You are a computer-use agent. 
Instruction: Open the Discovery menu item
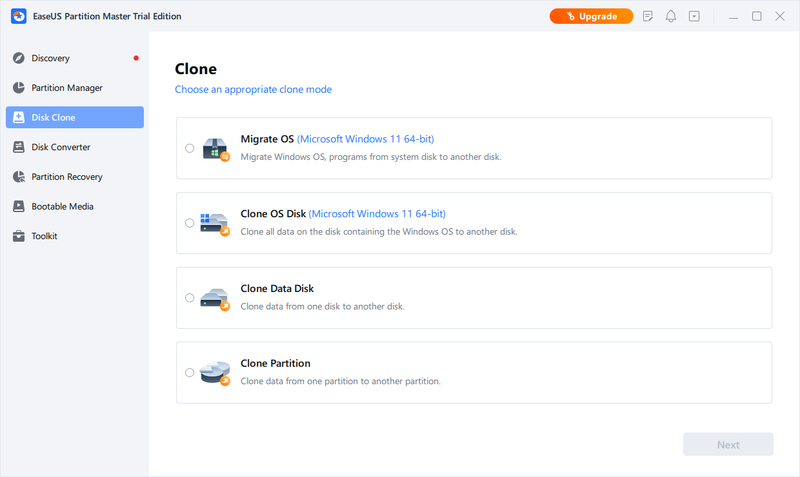74,58
